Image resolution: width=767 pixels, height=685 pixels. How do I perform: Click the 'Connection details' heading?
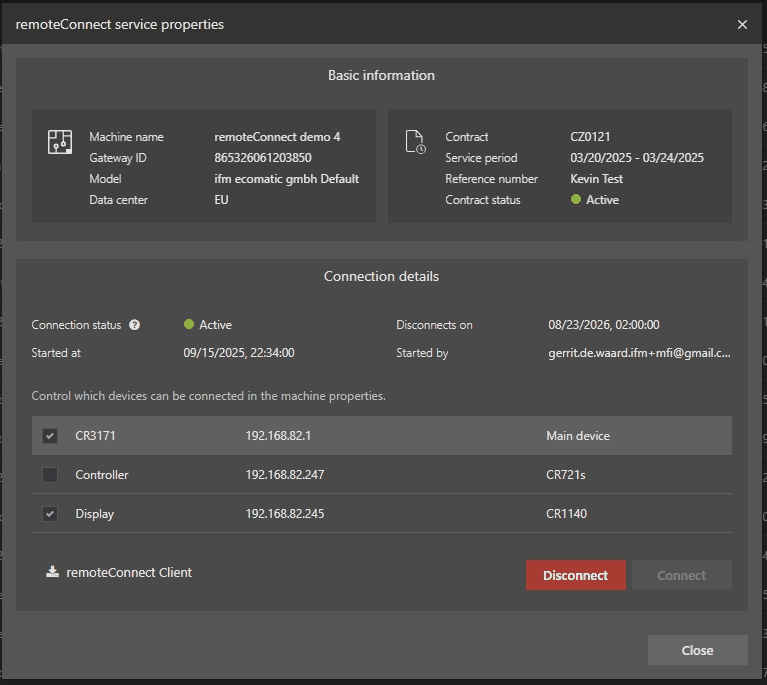click(381, 276)
